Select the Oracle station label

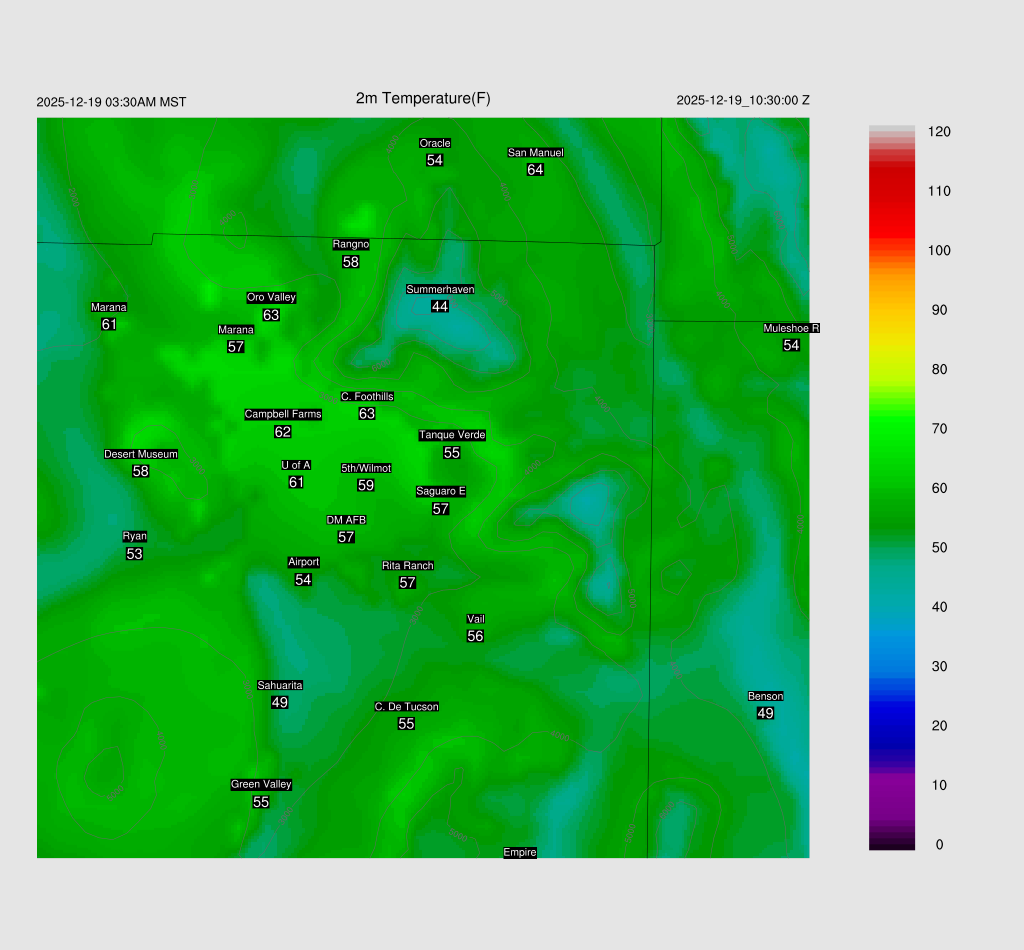coord(434,143)
